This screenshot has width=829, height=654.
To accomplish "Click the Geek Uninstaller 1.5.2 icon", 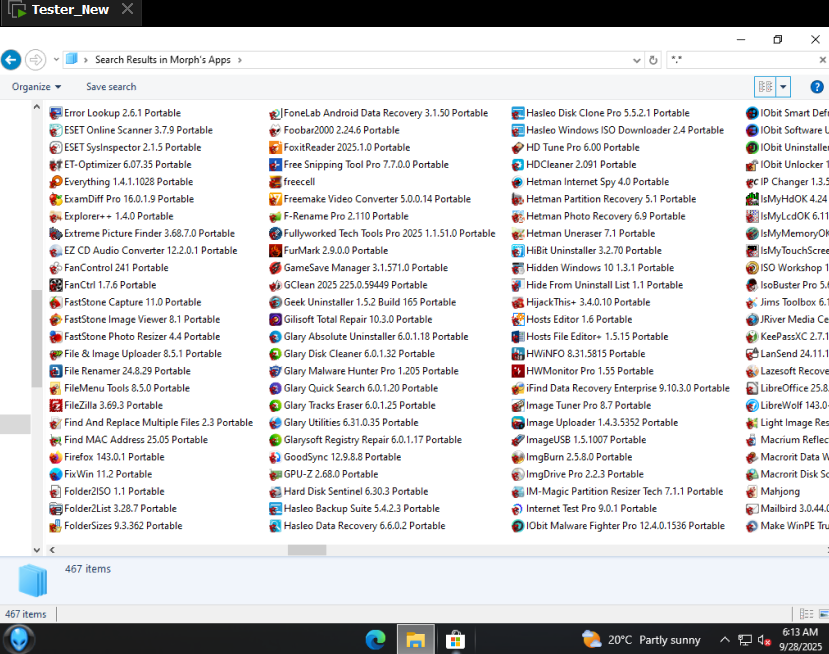I will pos(275,302).
